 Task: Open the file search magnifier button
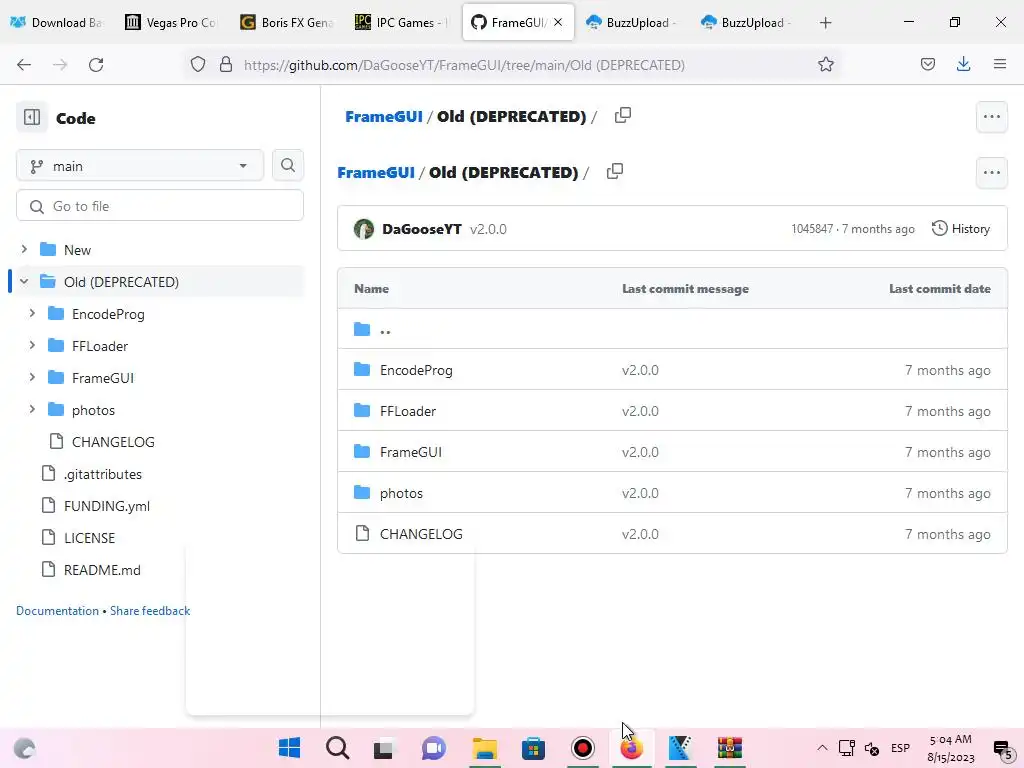(287, 165)
